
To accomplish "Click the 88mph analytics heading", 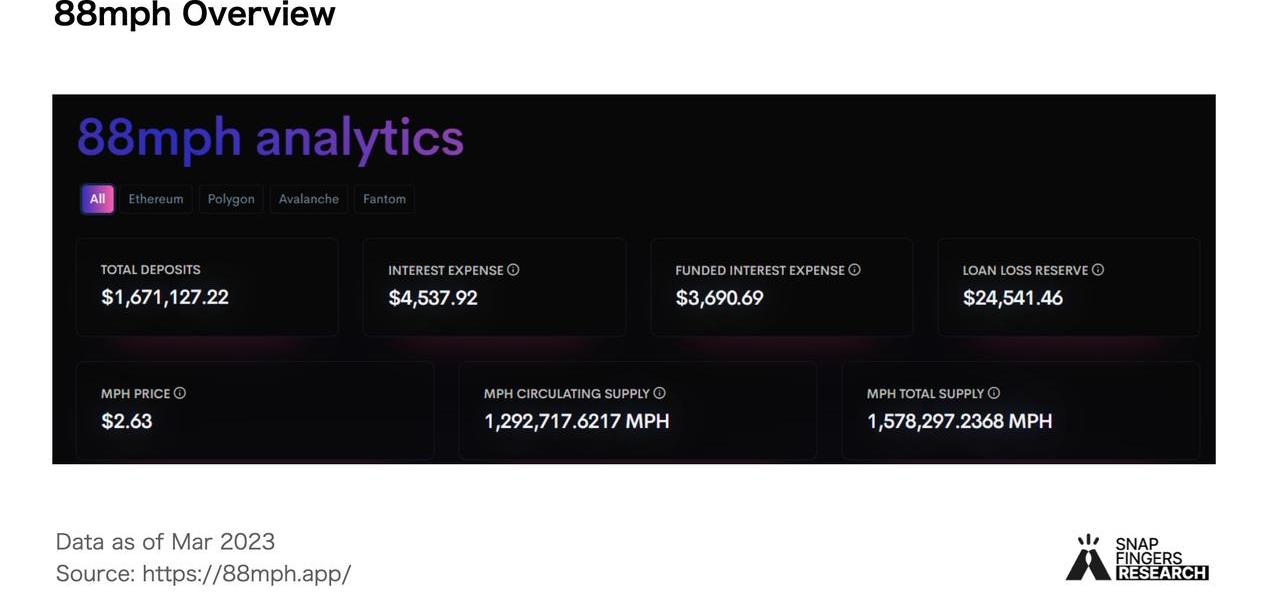I will click(270, 137).
